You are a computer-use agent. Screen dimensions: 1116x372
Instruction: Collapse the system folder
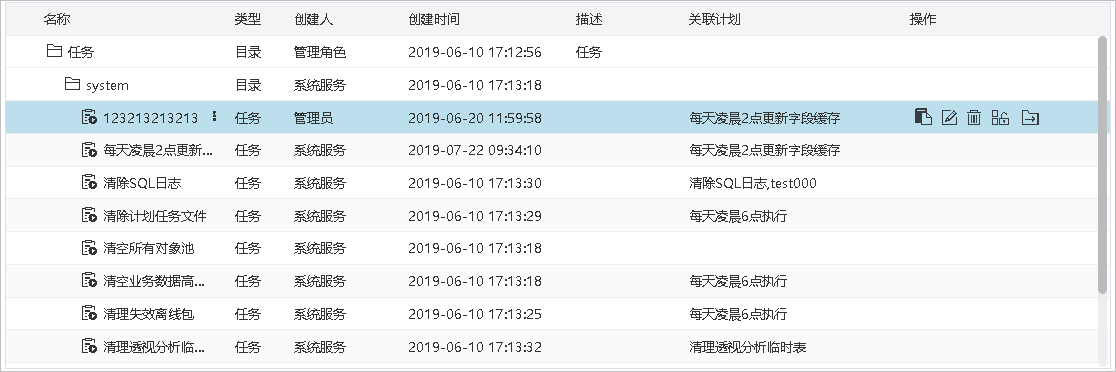(72, 84)
